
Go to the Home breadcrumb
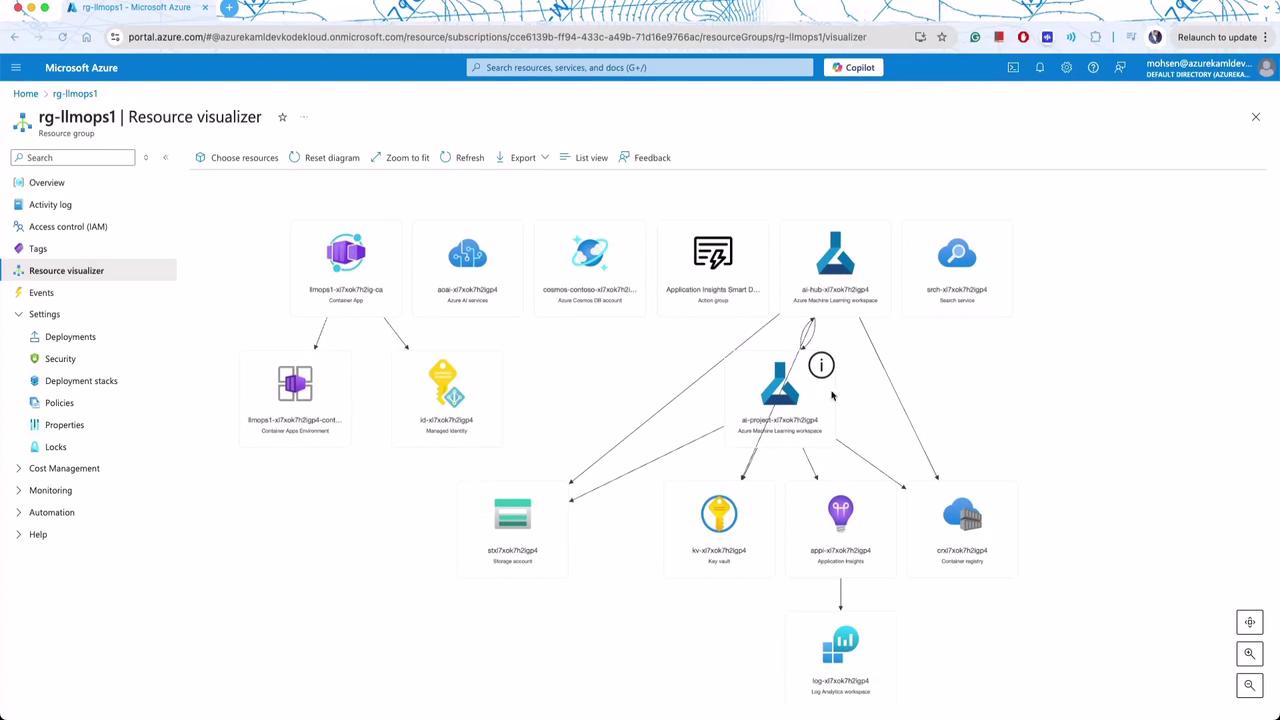coord(26,94)
